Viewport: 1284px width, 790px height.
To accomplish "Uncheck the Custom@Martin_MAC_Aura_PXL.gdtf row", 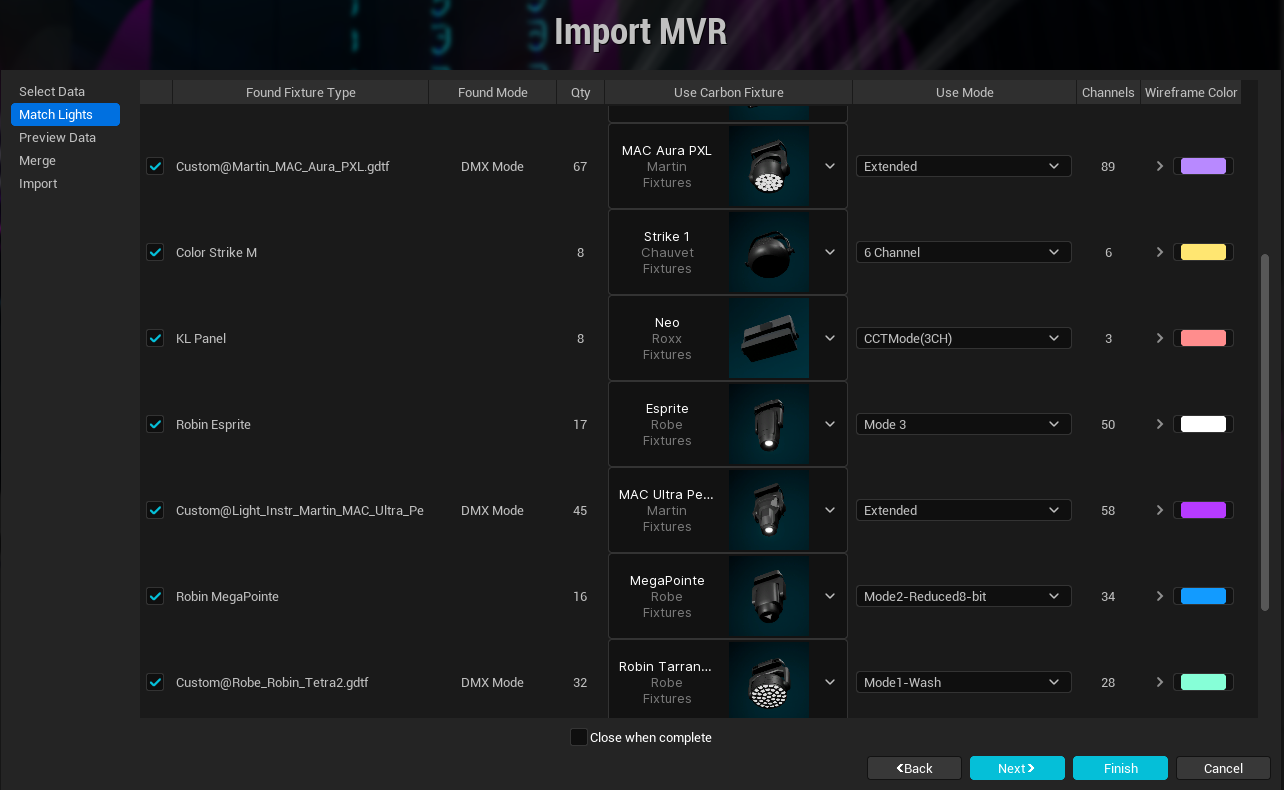I will [155, 166].
